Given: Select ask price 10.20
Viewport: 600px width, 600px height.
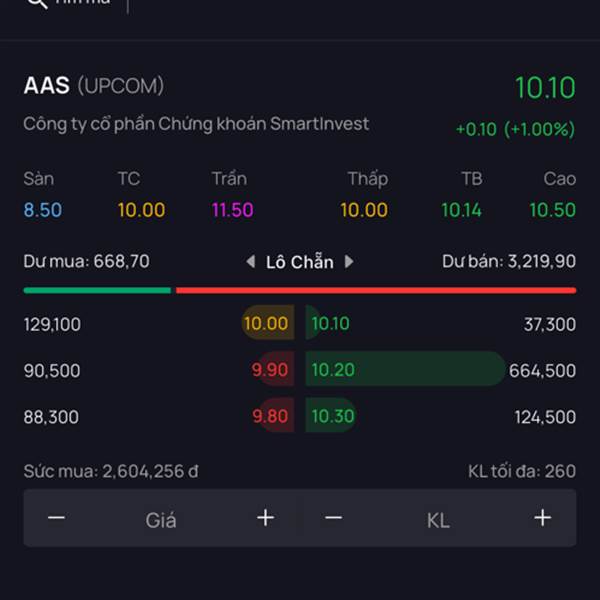Looking at the screenshot, I should point(333,370).
